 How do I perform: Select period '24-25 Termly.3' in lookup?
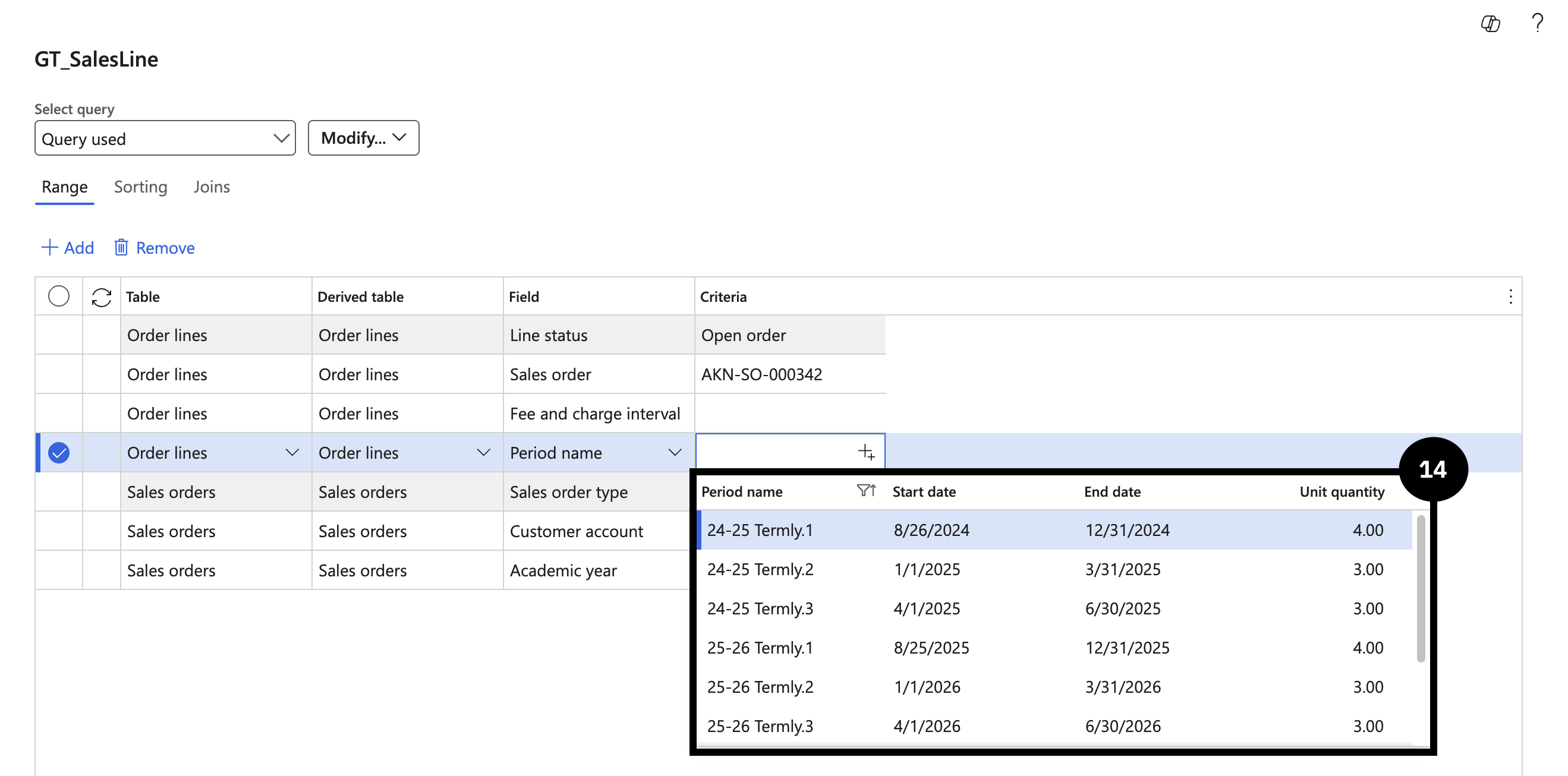[760, 608]
